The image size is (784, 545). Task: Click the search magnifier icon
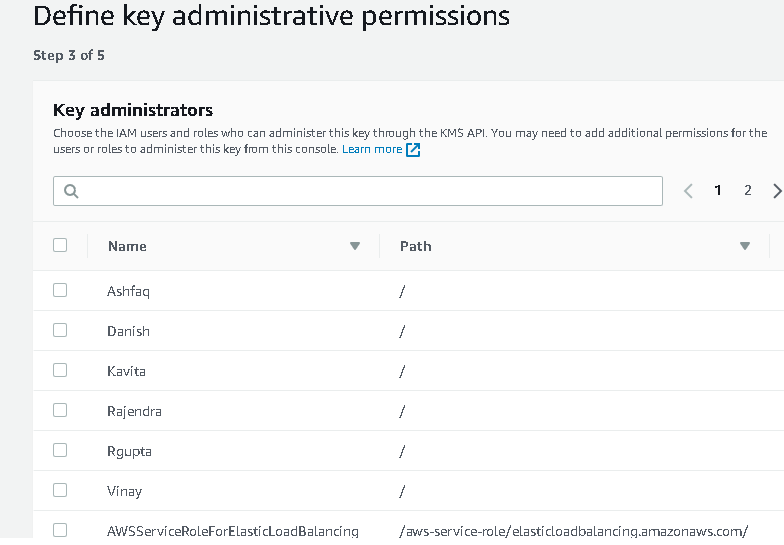[71, 191]
